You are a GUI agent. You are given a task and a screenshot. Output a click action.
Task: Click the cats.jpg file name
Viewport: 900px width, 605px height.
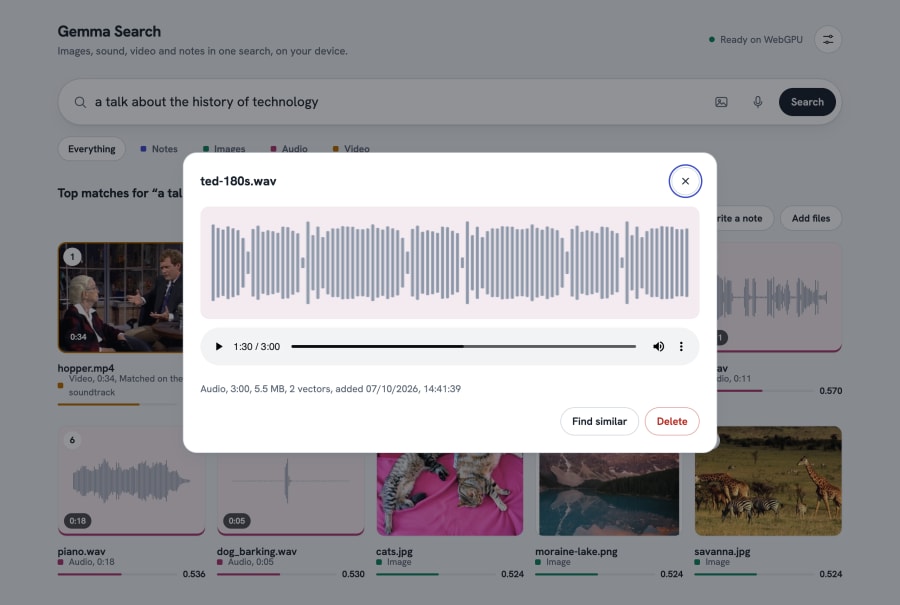pos(394,551)
